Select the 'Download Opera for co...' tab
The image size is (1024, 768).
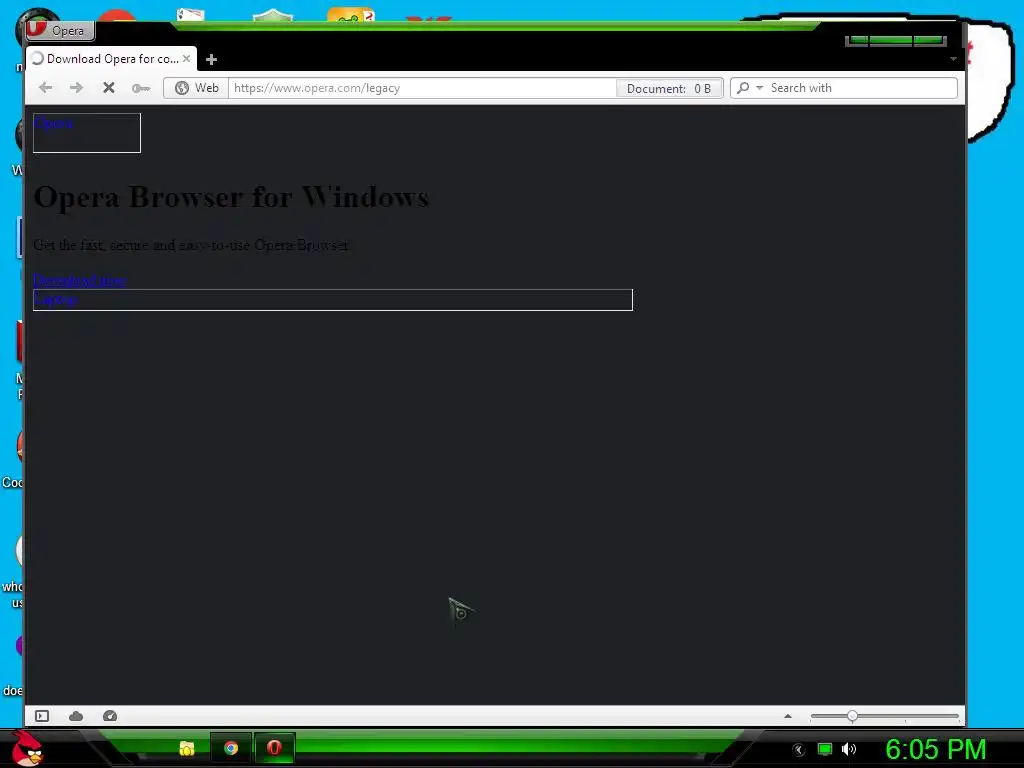111,59
